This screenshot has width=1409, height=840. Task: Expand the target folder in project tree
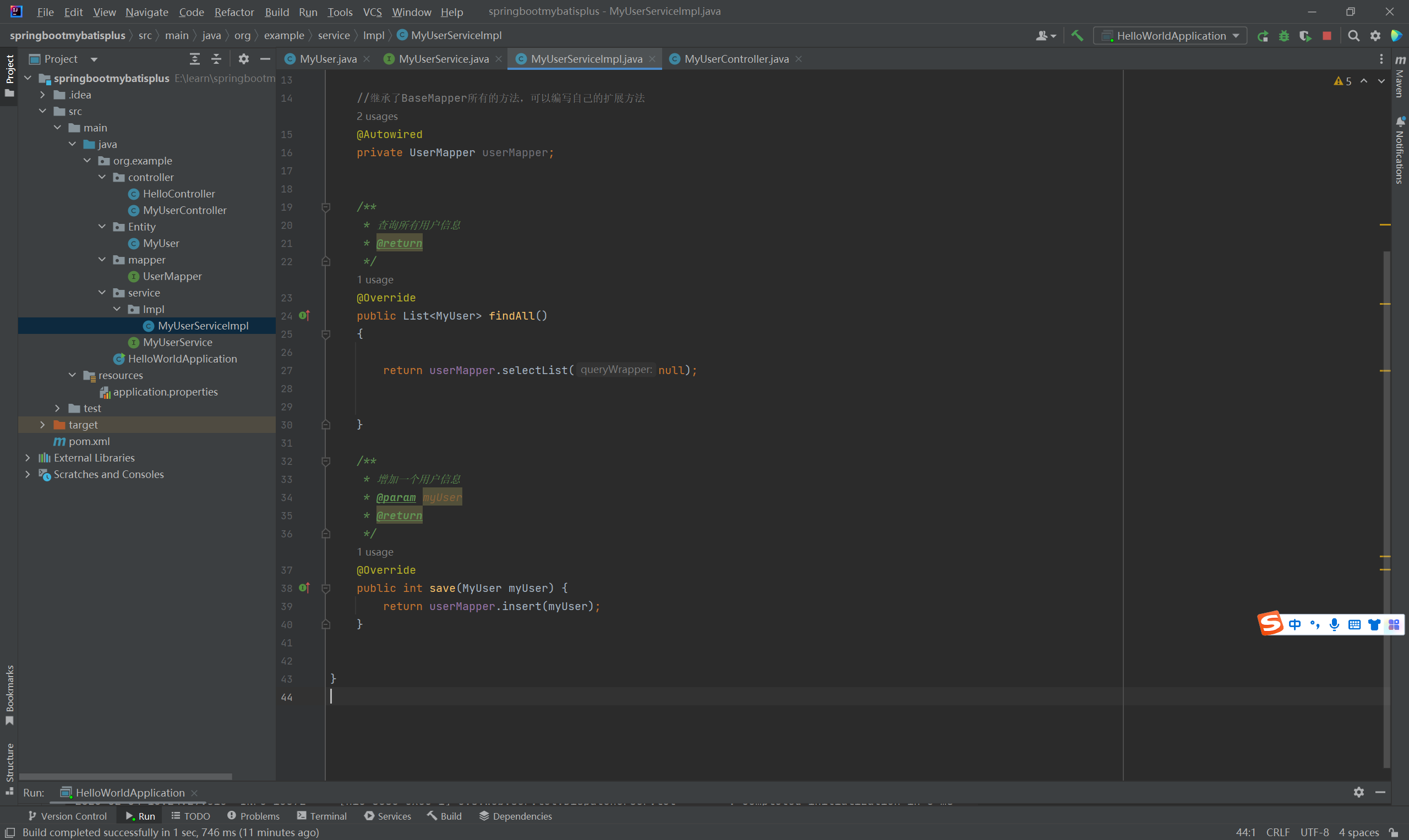tap(42, 425)
